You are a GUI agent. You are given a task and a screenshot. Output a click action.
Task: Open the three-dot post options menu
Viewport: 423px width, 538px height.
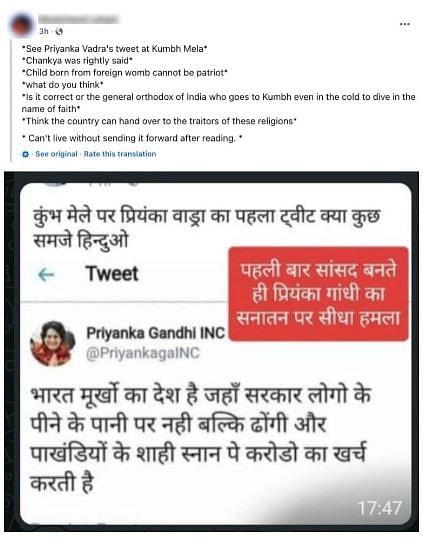pyautogui.click(x=405, y=24)
